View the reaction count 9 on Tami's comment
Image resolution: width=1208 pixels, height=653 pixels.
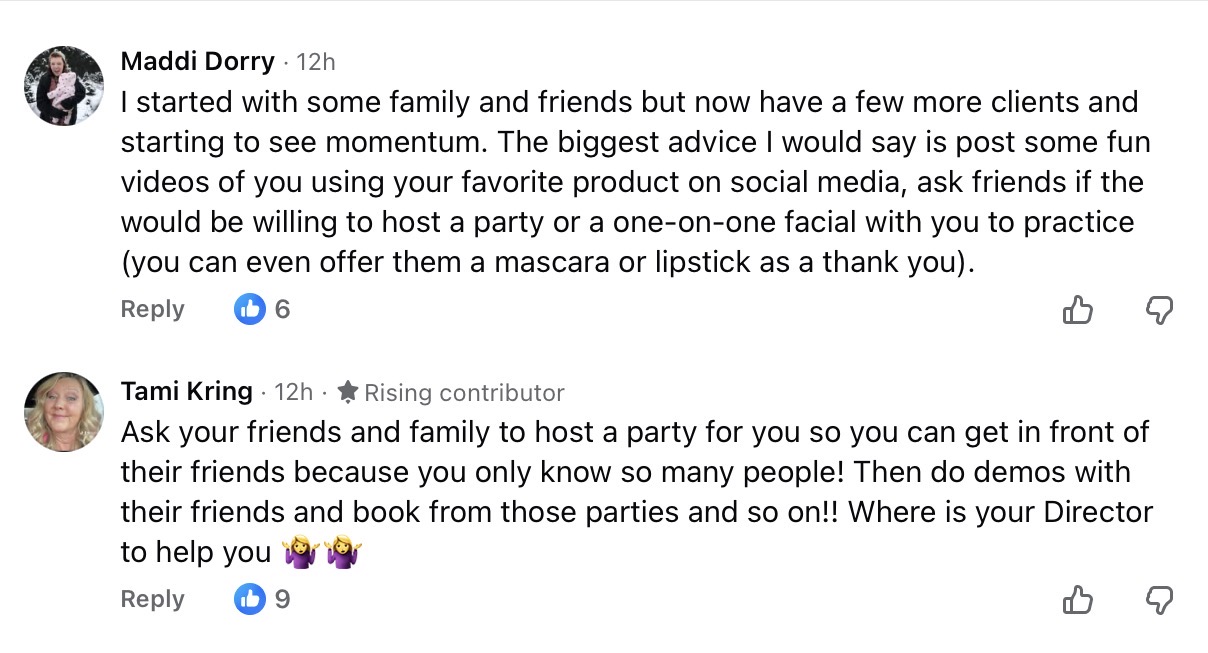(x=282, y=599)
